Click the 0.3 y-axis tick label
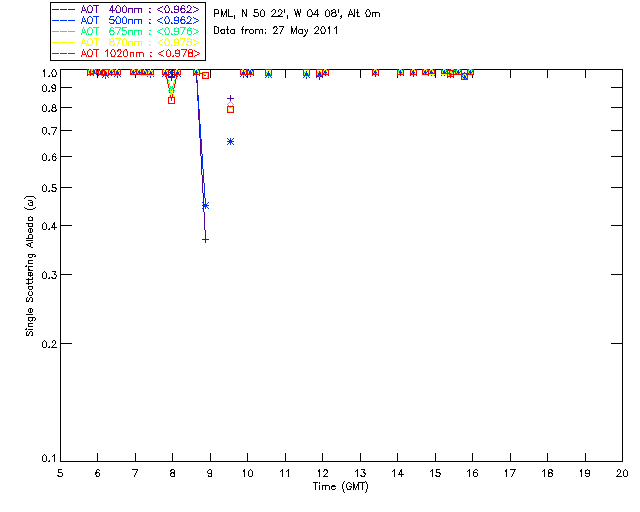This screenshot has width=640, height=512. tap(49, 275)
